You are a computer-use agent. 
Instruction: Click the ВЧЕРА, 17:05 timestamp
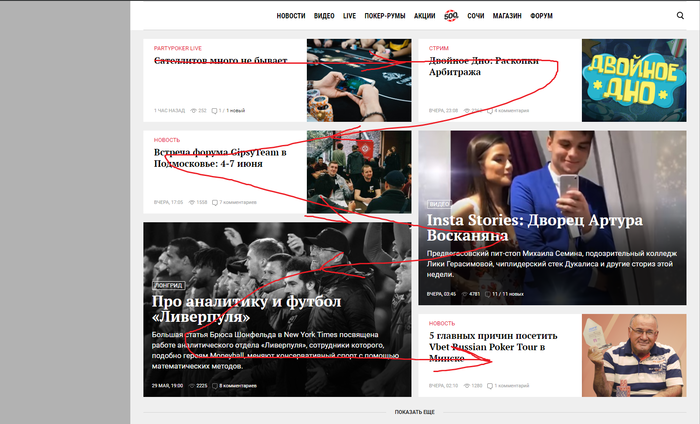click(168, 203)
